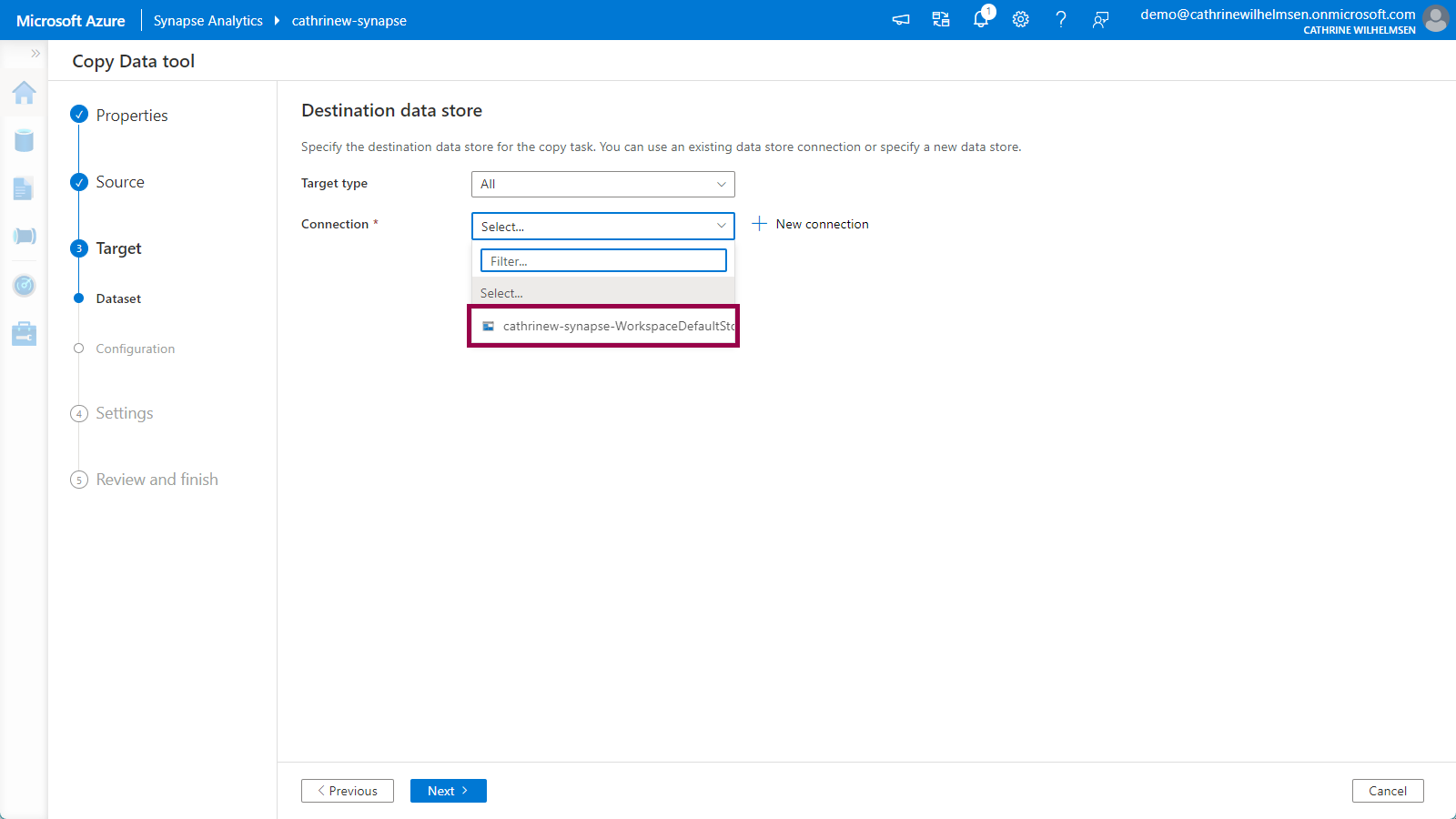
Task: Click the Next button
Action: click(x=448, y=791)
